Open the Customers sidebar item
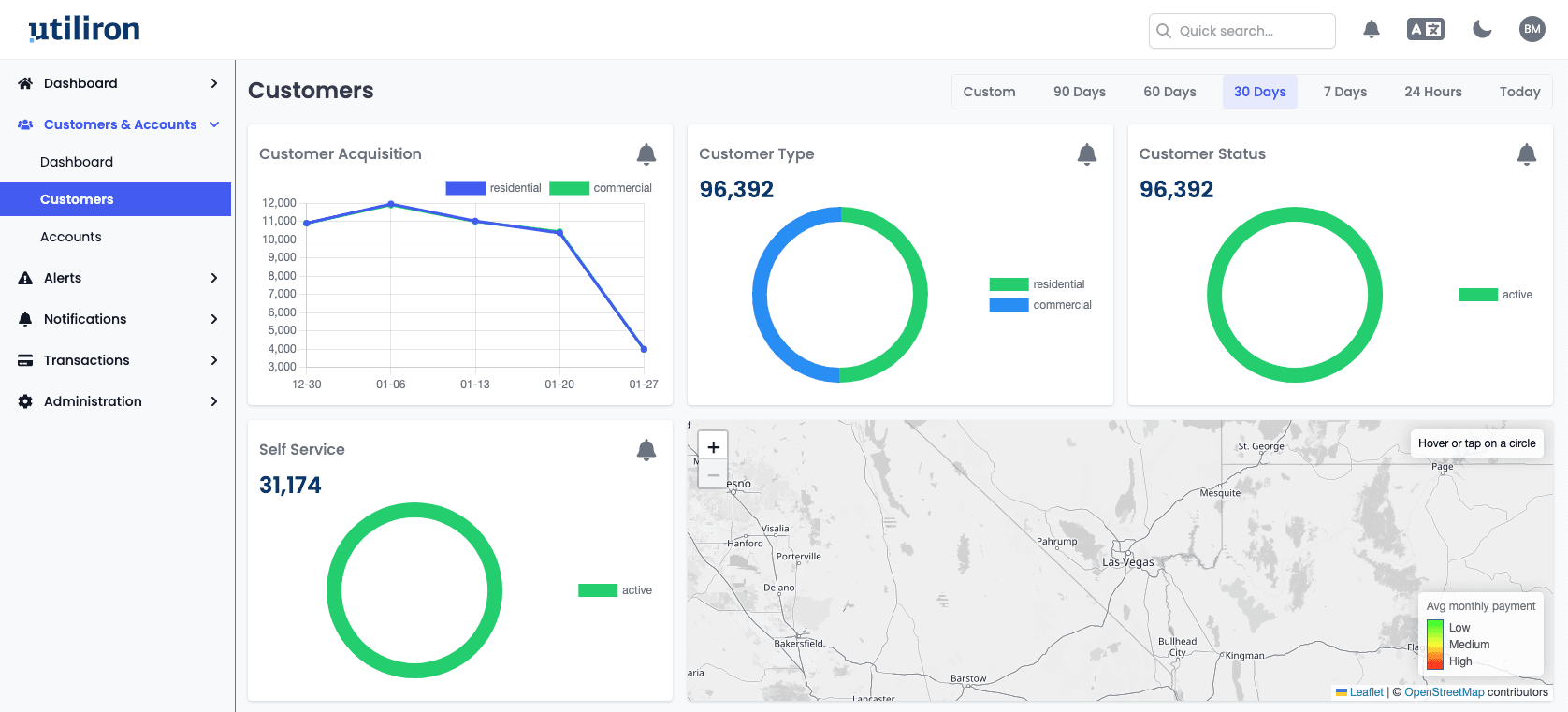Image resolution: width=1568 pixels, height=712 pixels. 116,199
